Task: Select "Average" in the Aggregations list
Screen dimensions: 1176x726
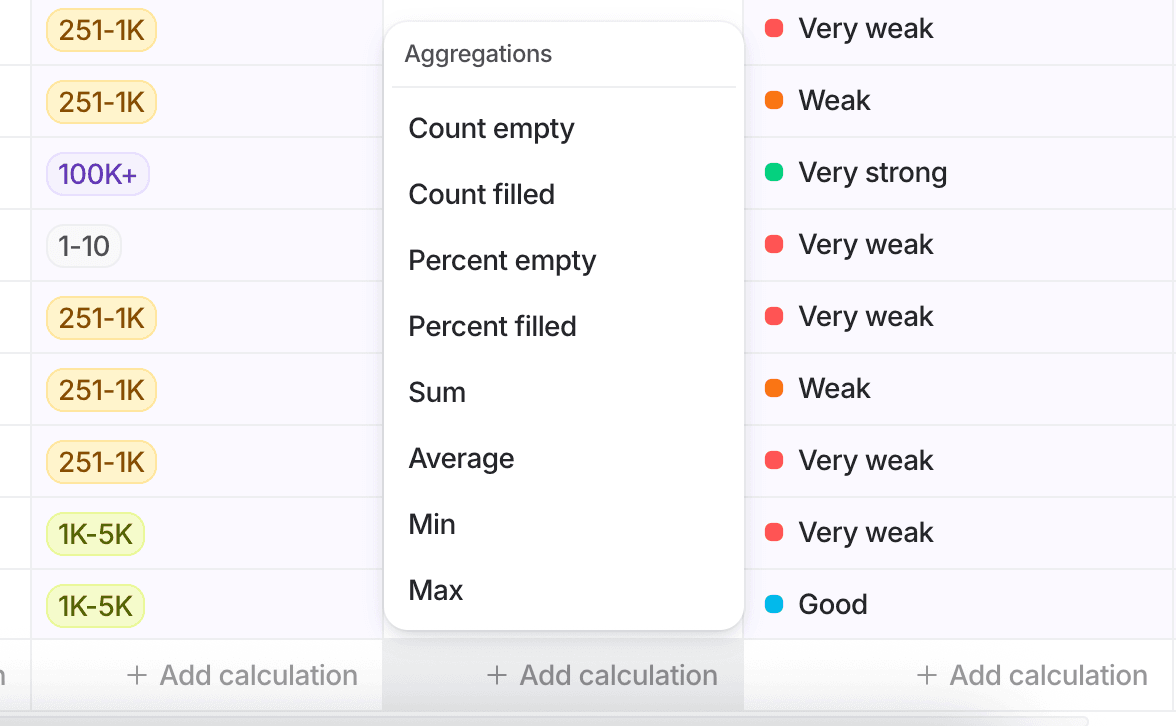Action: pos(461,458)
